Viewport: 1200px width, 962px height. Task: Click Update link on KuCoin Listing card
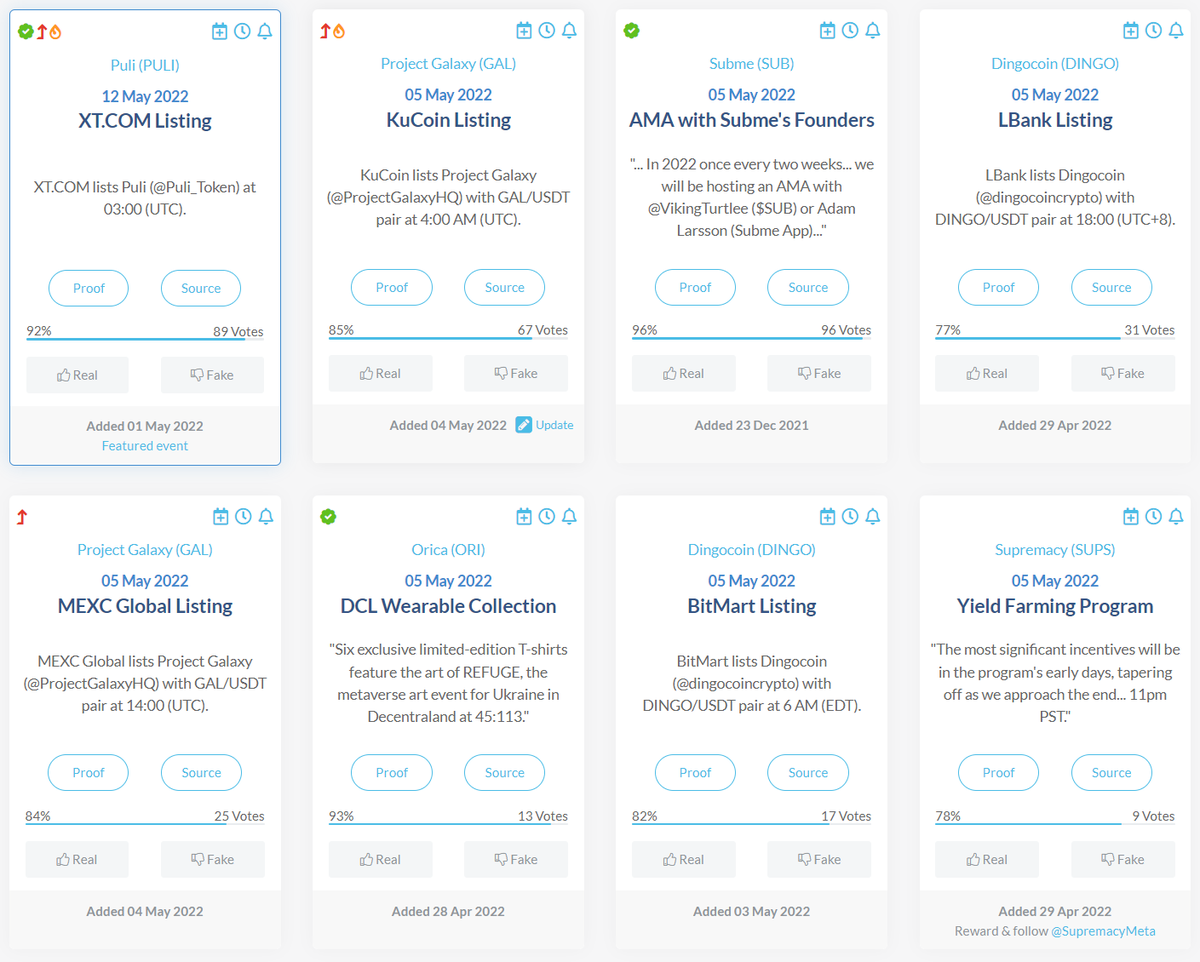pyautogui.click(x=545, y=425)
